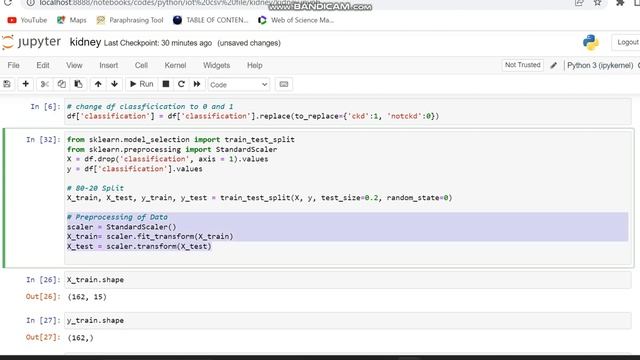Viewport: 640px width, 360px height.
Task: Paste cells below icon
Action: coord(78,84)
